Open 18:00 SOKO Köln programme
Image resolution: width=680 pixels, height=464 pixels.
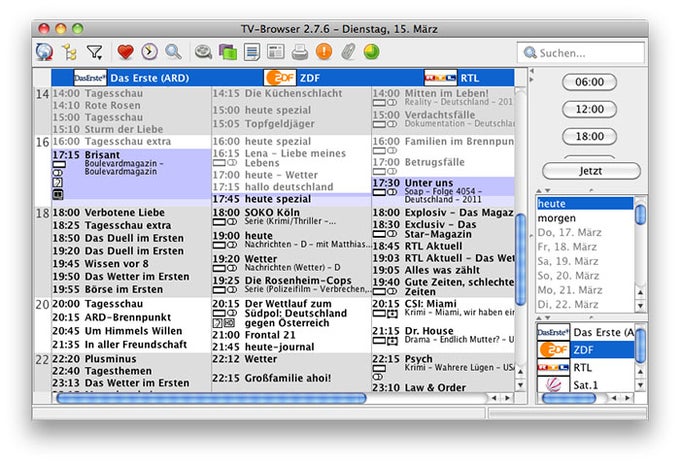click(291, 216)
